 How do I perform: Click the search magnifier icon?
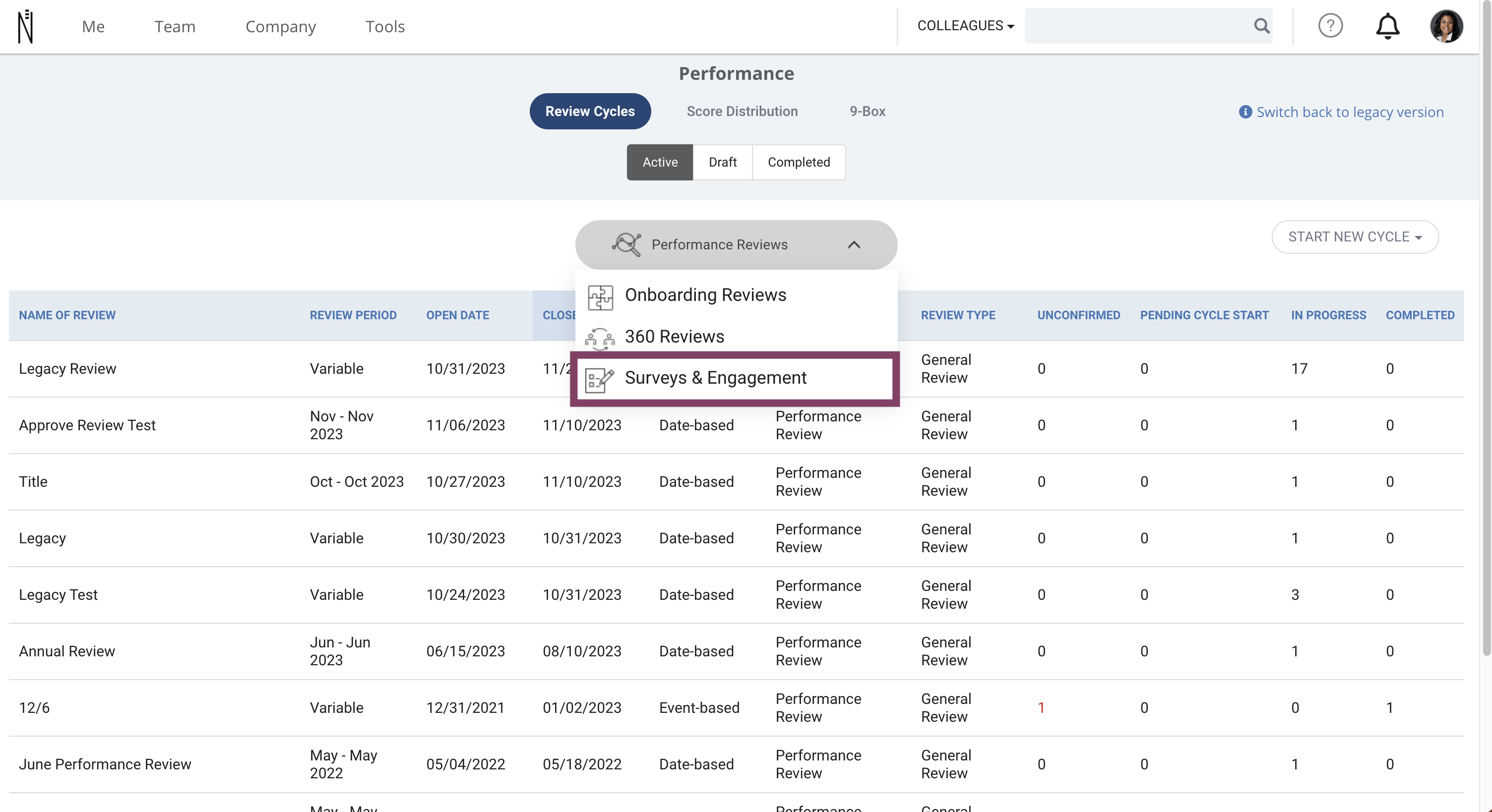tap(1261, 25)
